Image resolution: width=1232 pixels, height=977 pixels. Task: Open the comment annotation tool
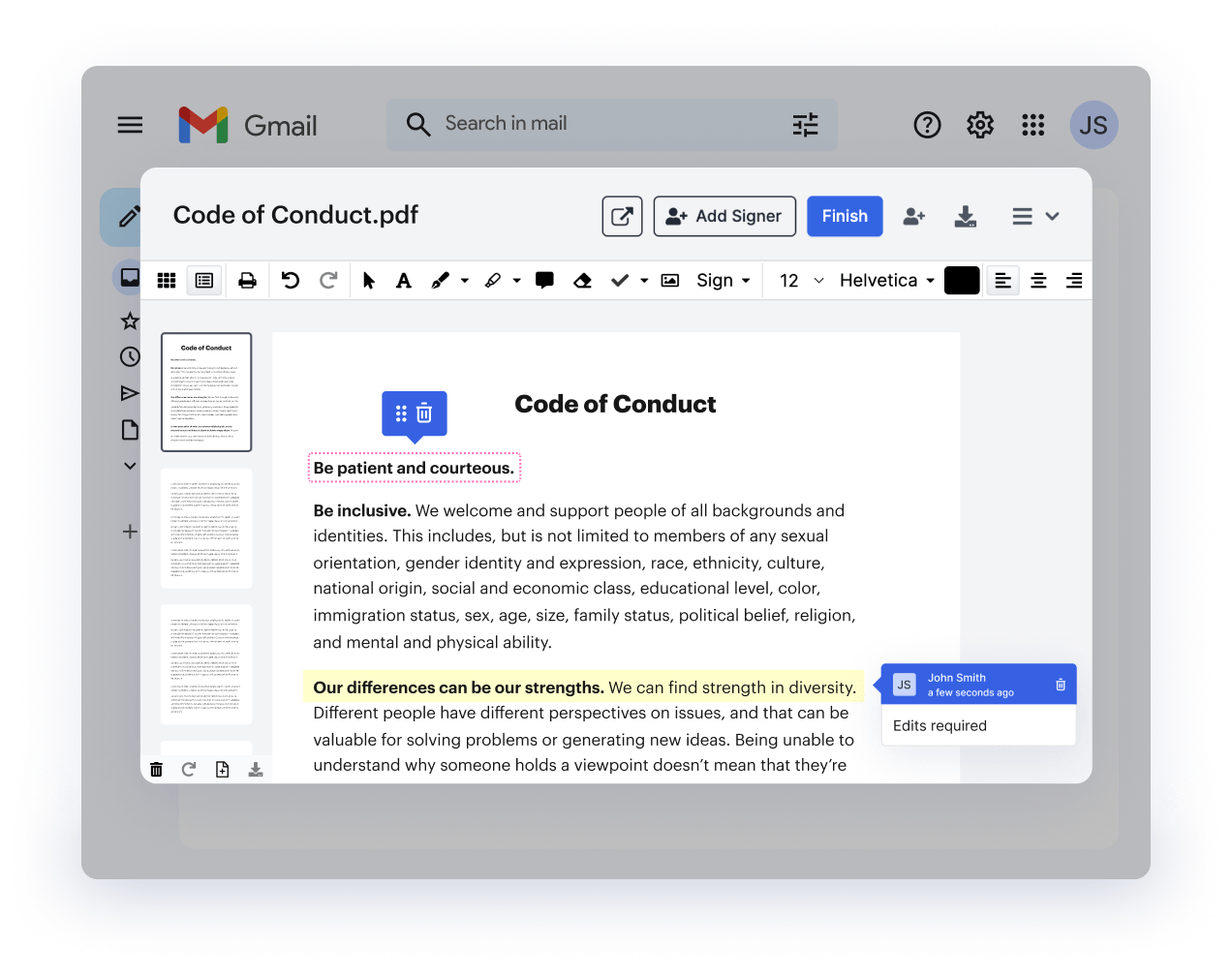point(544,280)
